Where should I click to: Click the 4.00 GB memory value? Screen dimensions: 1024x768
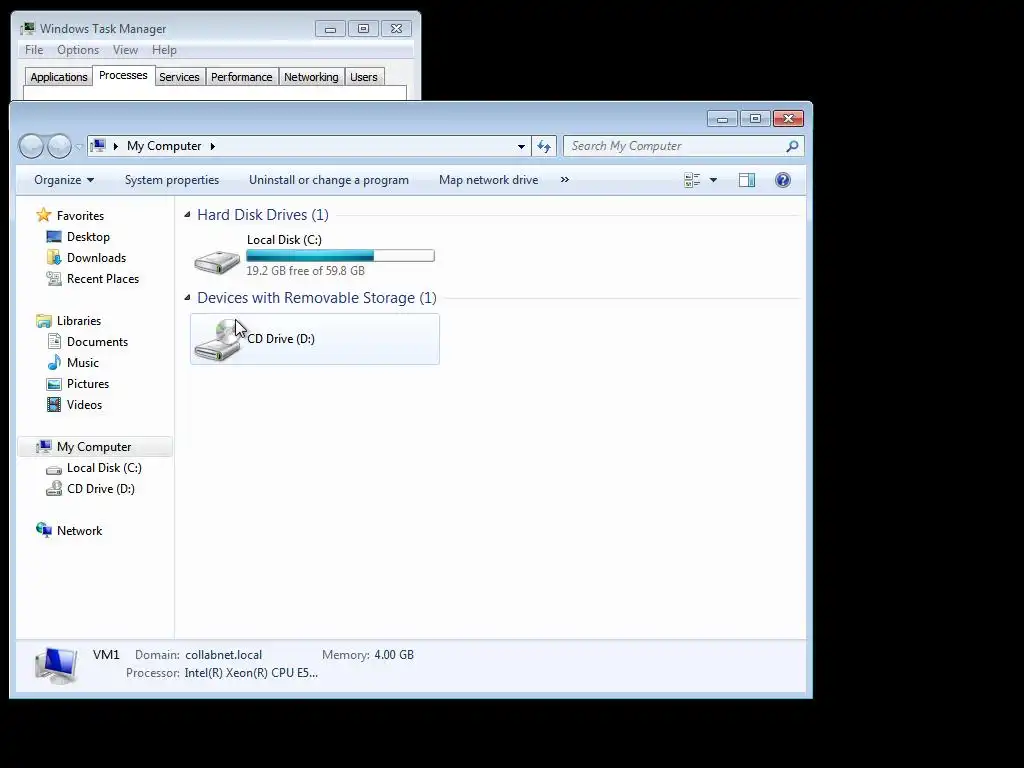pos(394,655)
